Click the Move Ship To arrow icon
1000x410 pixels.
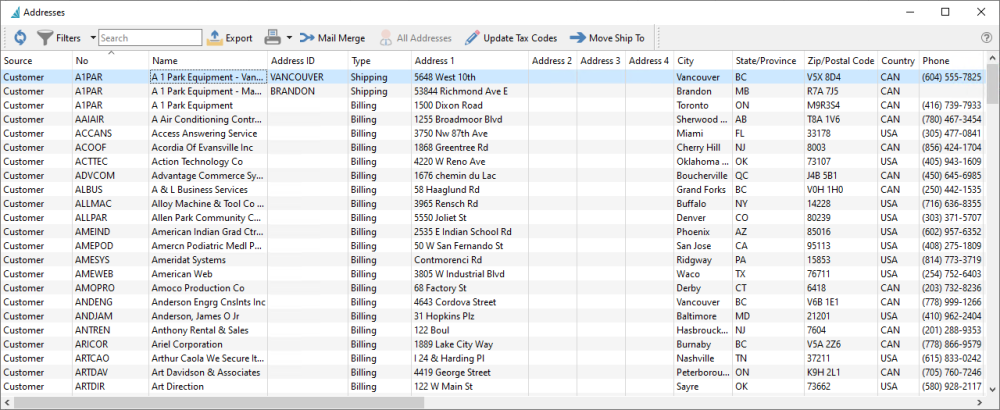click(577, 38)
